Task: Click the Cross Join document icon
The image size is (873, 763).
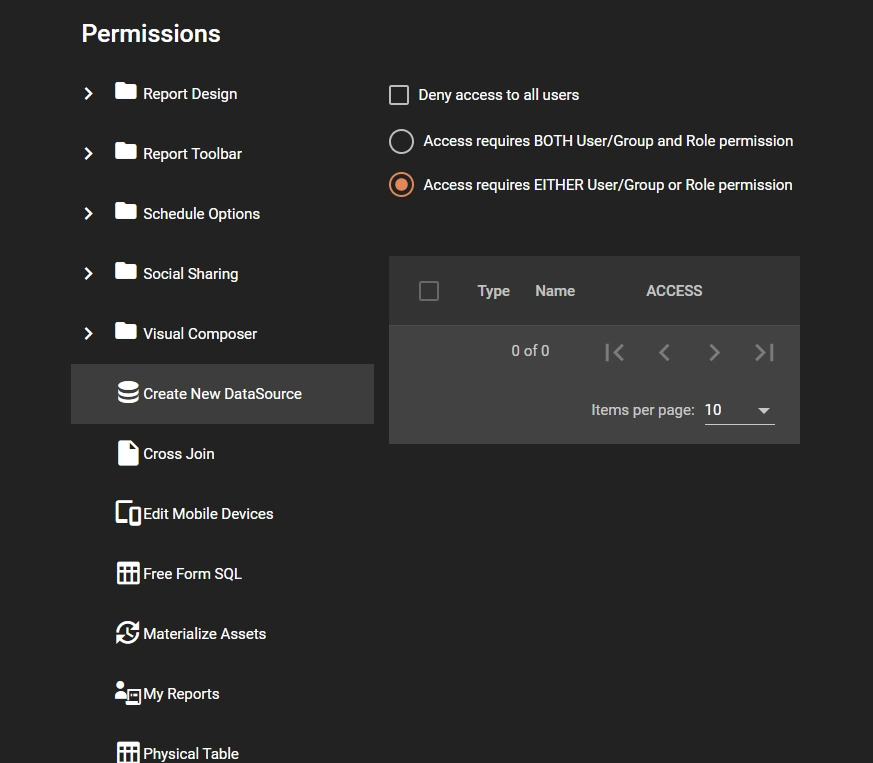Action: point(128,453)
